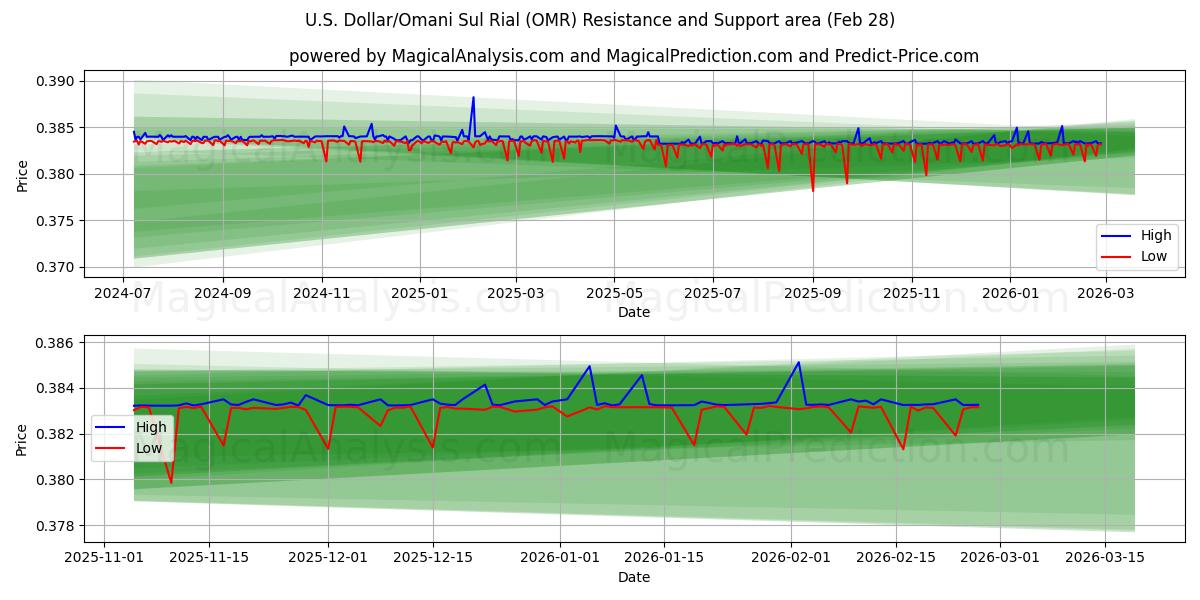The image size is (1200, 600).
Task: Click the 2026-03-01 date label on bottom chart
Action: pyautogui.click(x=999, y=558)
